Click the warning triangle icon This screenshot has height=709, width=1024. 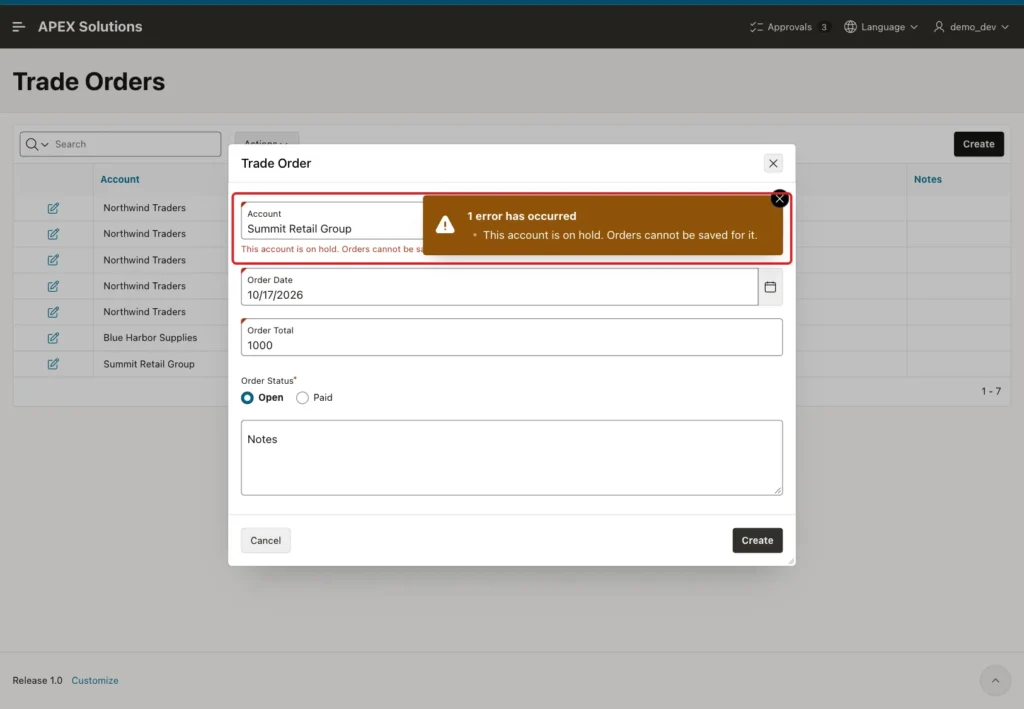point(445,225)
